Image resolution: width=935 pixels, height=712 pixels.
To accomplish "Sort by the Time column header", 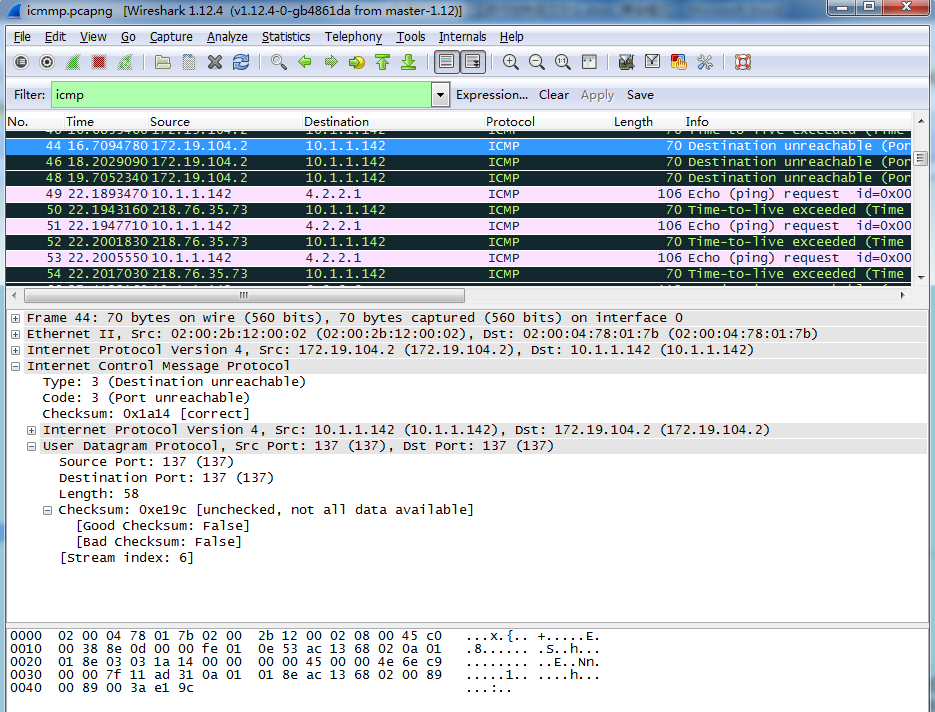I will (x=106, y=122).
